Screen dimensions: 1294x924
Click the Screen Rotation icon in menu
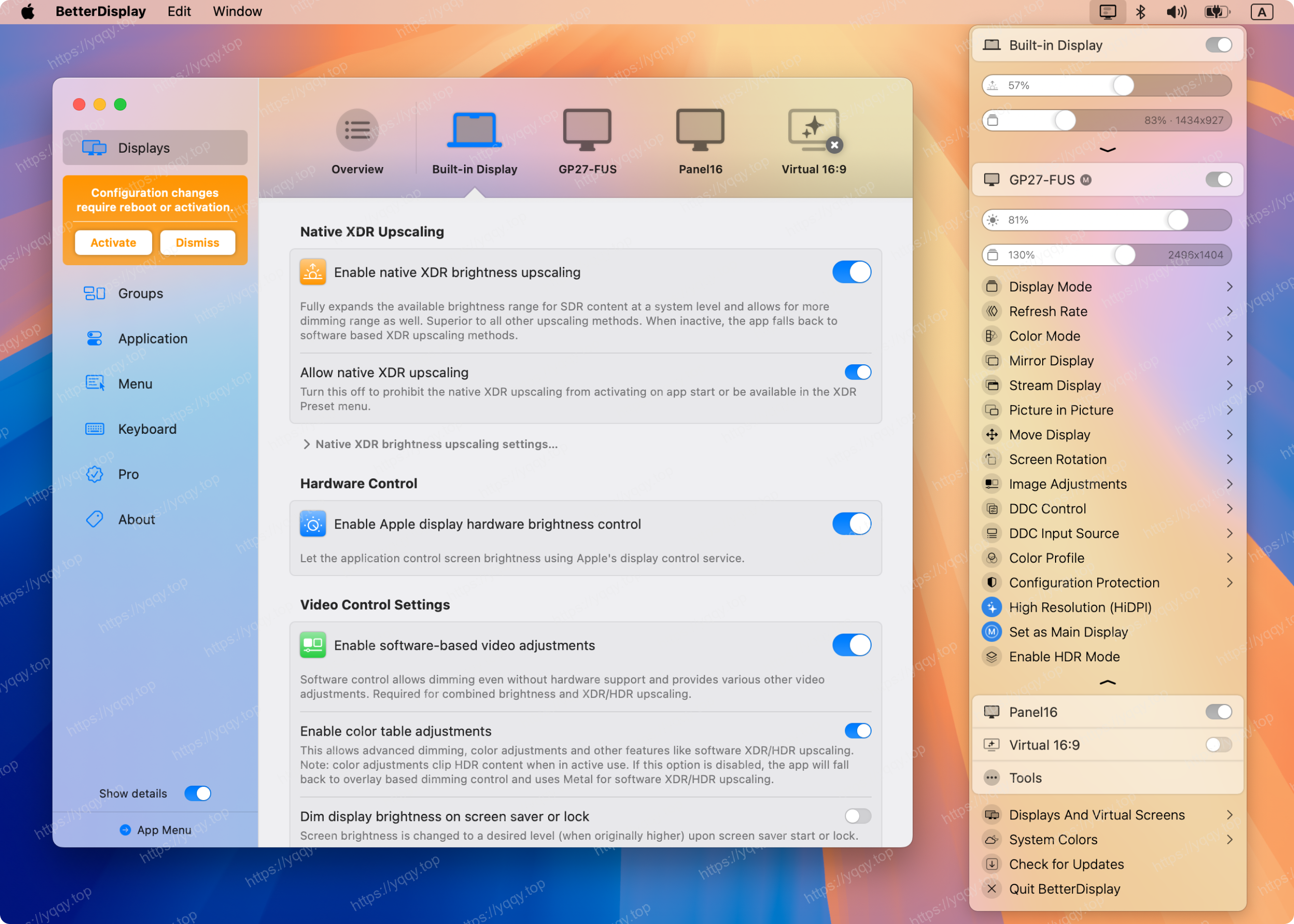pyautogui.click(x=991, y=459)
